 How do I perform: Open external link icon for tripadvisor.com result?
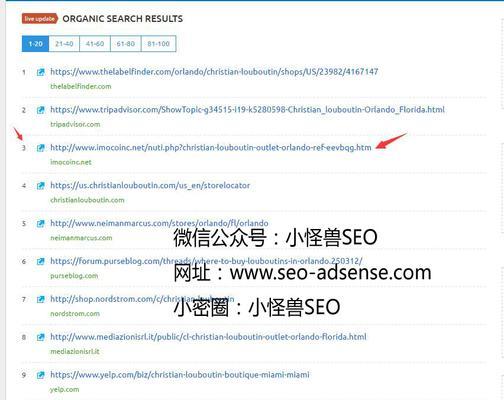(40, 110)
